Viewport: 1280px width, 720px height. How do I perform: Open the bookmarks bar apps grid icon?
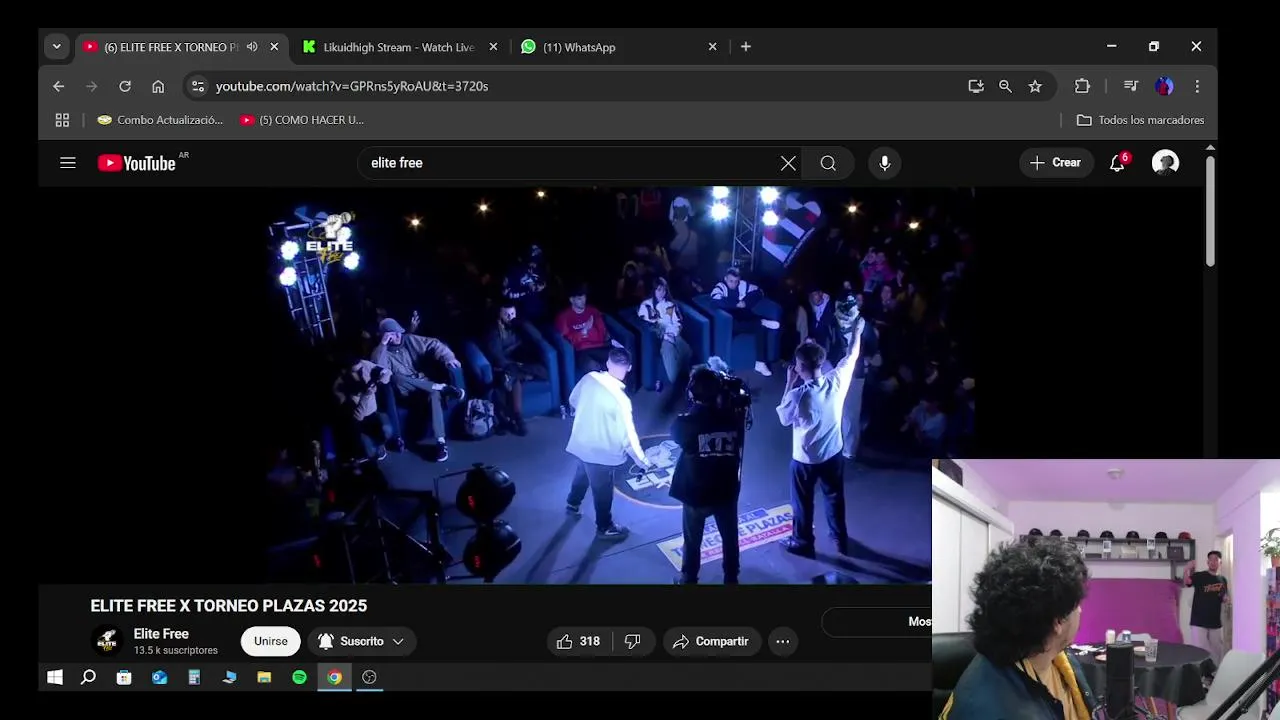click(x=62, y=120)
